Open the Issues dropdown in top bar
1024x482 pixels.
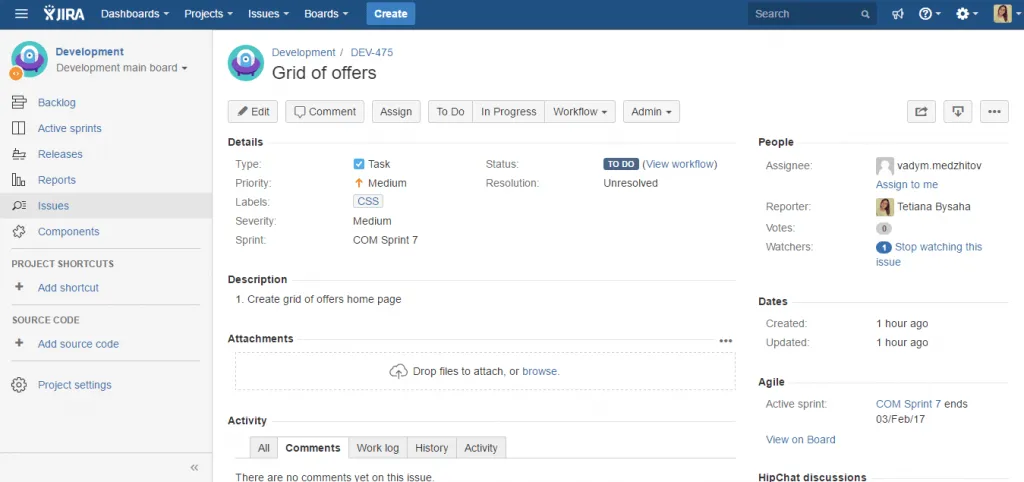coord(269,14)
